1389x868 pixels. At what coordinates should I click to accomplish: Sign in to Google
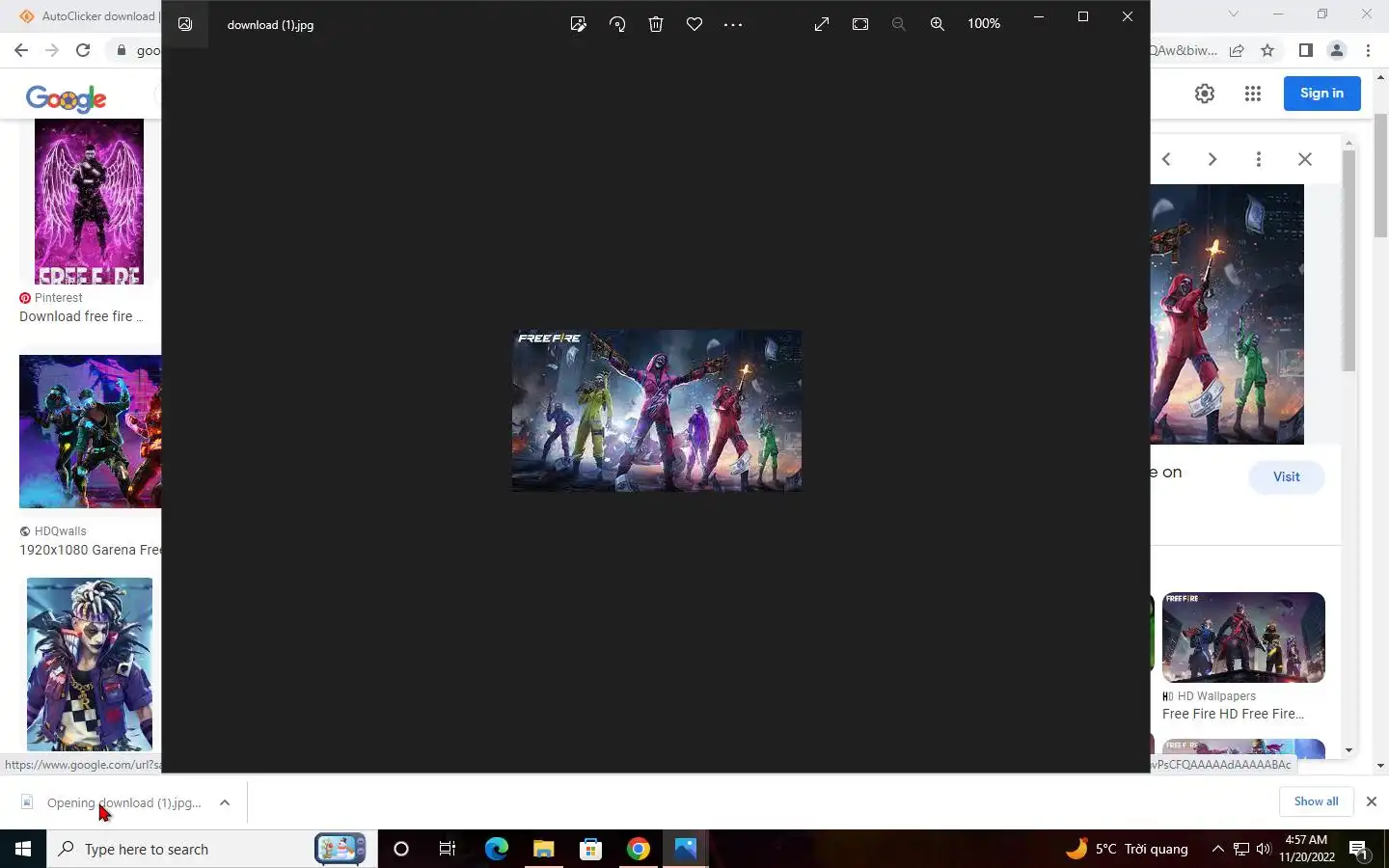(x=1321, y=94)
